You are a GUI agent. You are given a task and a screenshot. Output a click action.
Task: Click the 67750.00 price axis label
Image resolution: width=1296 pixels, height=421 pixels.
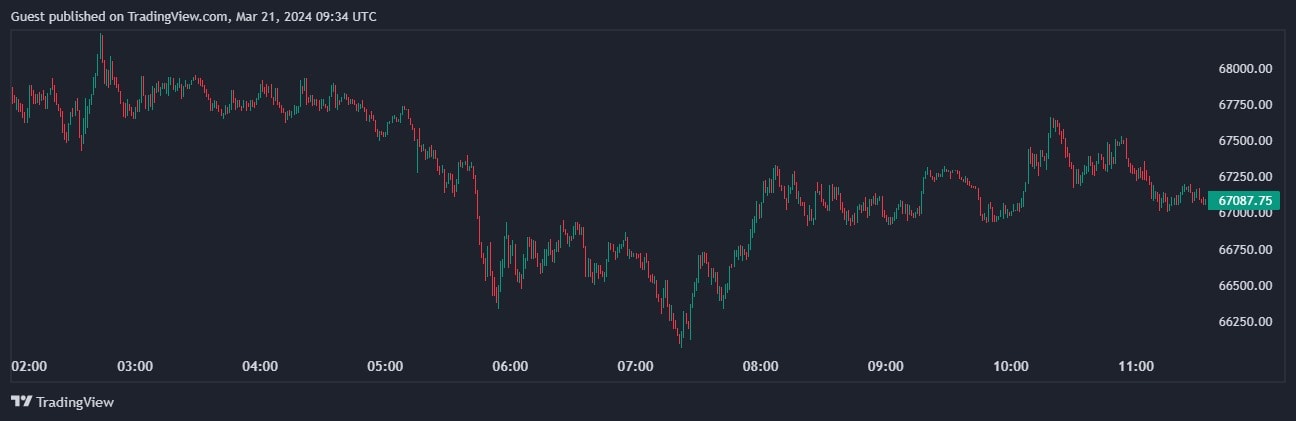(x=1244, y=105)
